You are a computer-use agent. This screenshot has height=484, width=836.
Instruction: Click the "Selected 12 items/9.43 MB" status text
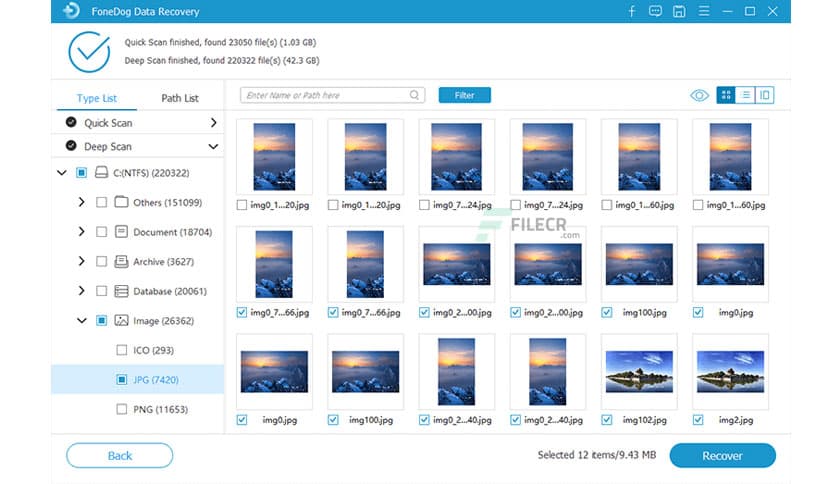(597, 455)
